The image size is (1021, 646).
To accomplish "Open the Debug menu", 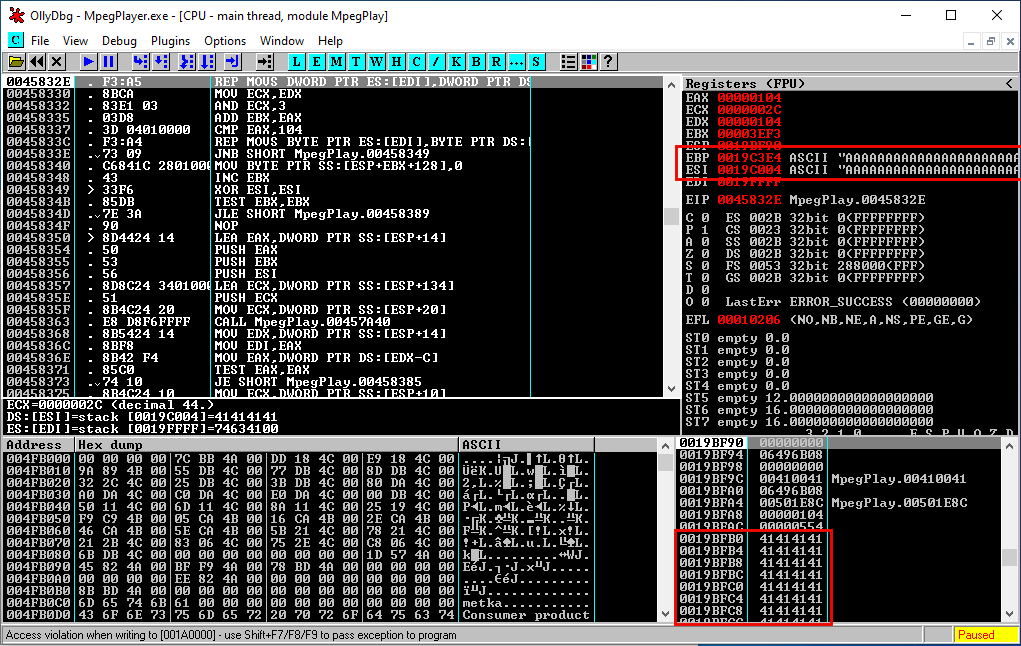I will [x=119, y=40].
